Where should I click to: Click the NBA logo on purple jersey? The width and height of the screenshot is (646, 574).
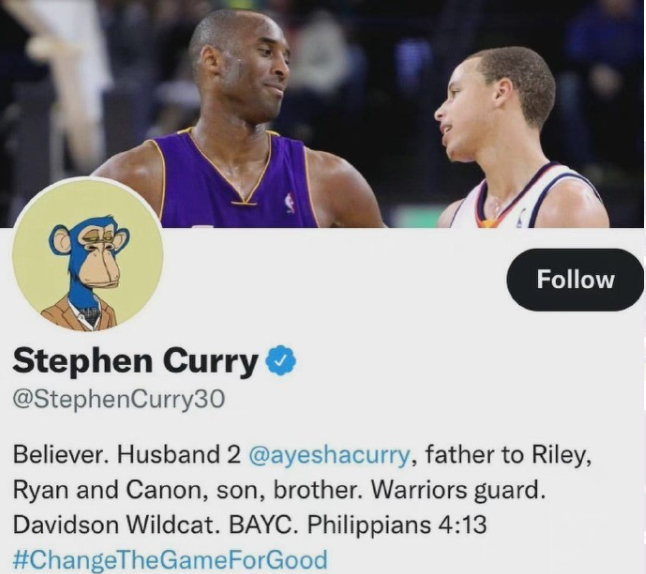(x=290, y=203)
